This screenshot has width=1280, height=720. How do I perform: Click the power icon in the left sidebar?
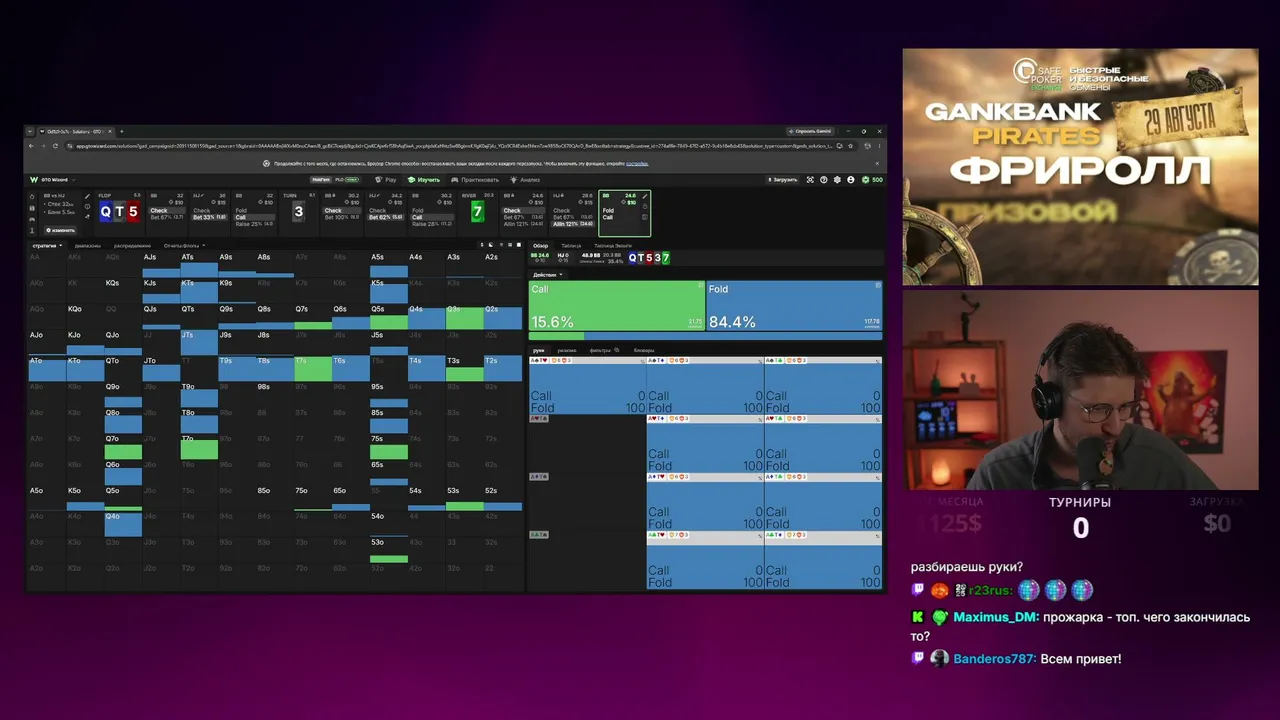point(34,196)
